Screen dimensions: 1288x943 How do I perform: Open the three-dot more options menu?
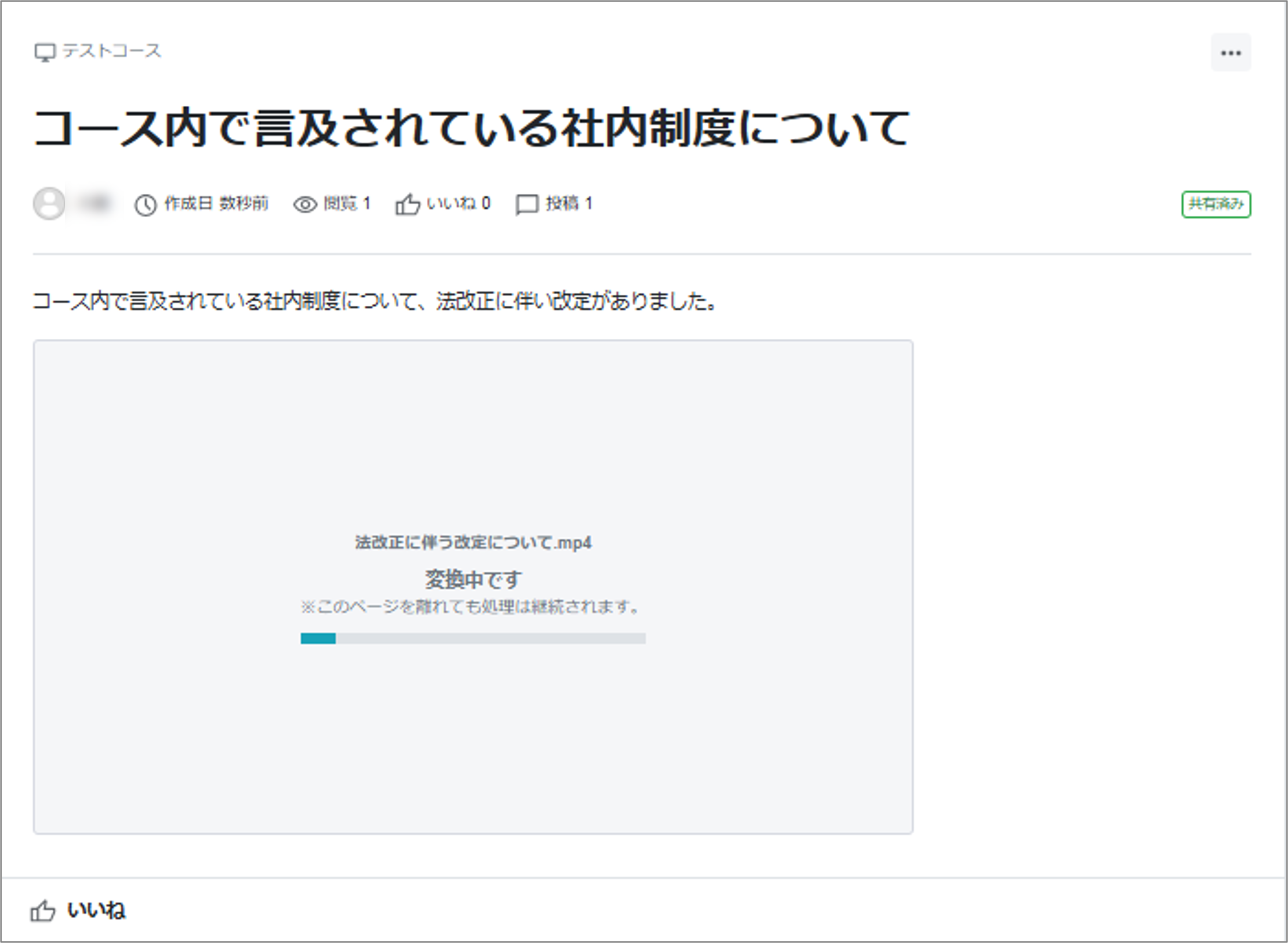[x=1230, y=53]
